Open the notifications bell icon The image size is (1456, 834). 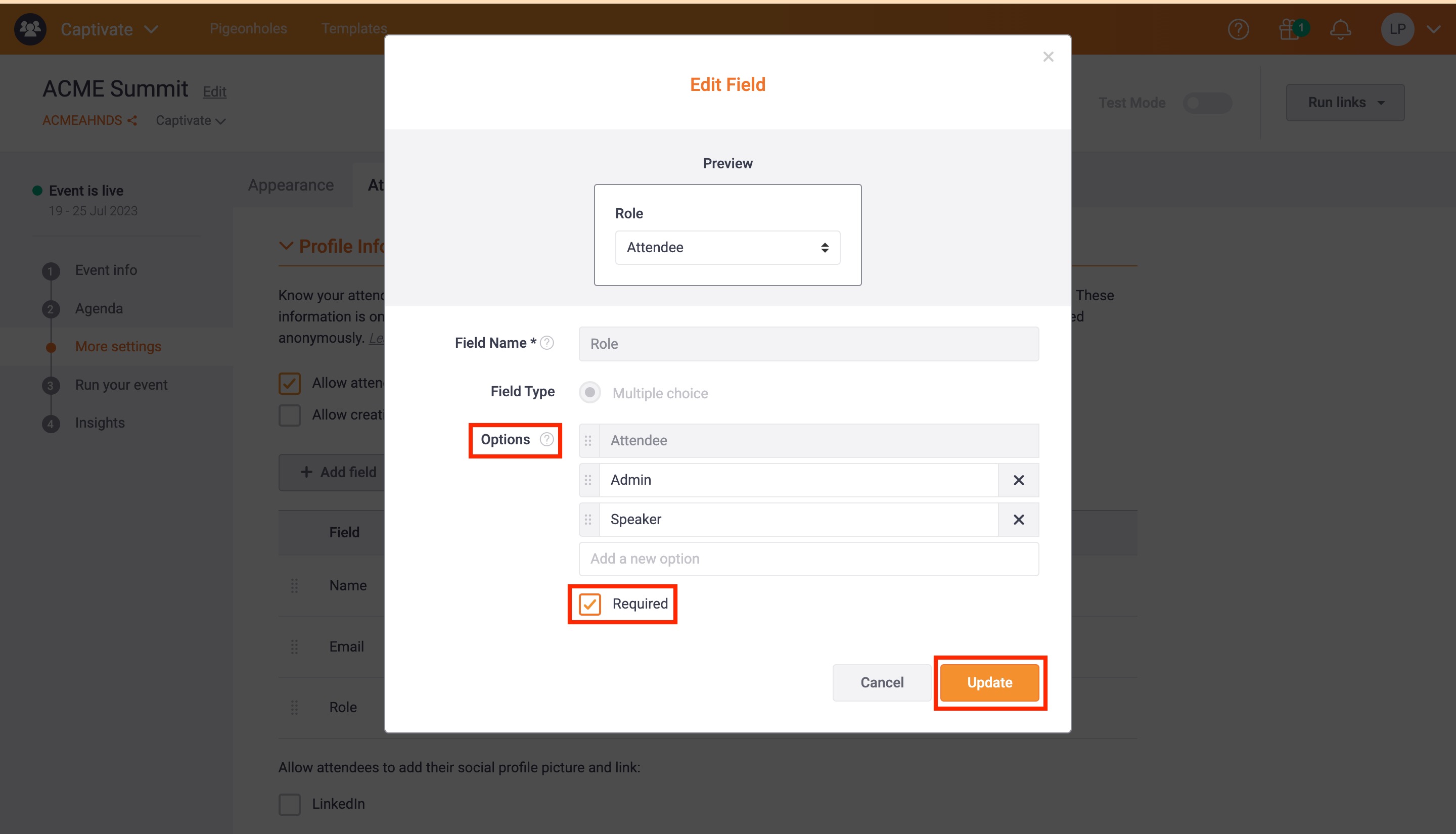(1340, 29)
